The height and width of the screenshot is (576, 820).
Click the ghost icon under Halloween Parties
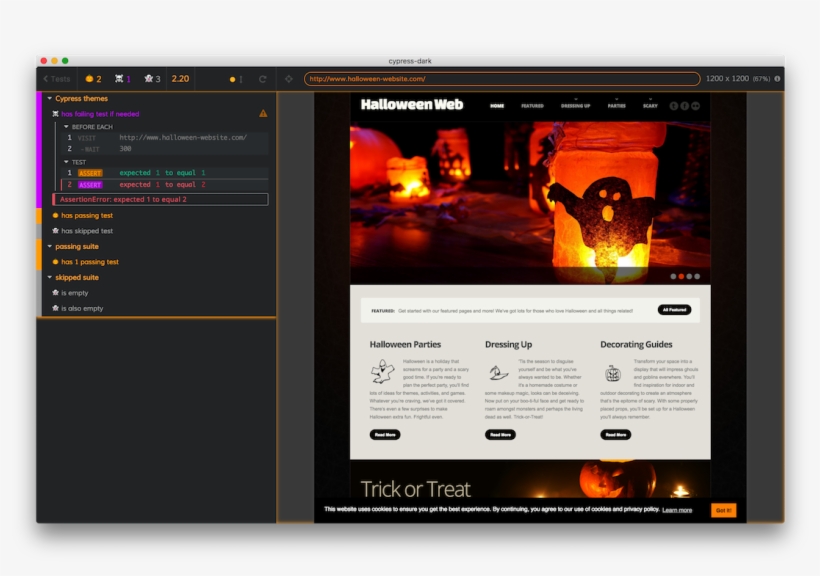pos(382,372)
